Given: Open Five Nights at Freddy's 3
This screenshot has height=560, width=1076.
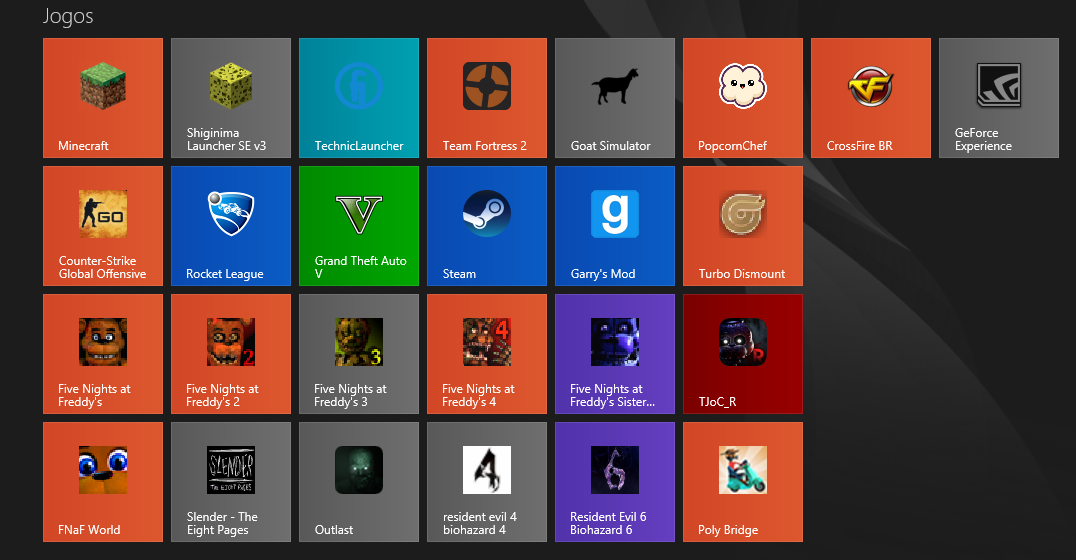Looking at the screenshot, I should point(359,354).
